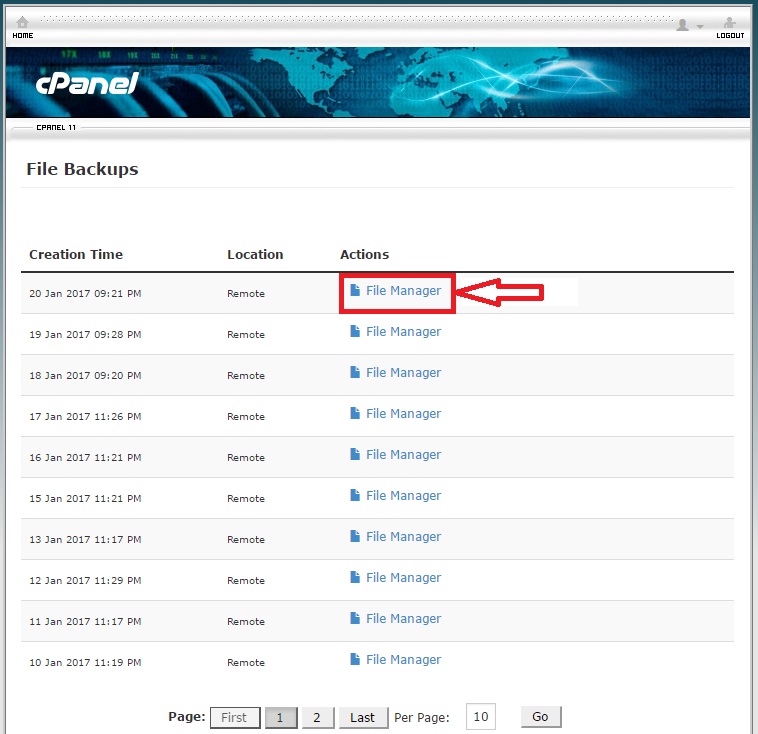Image resolution: width=758 pixels, height=734 pixels.
Task: Select the '15 Jan 2017 11:21 PM' cell
Action: tap(85, 499)
